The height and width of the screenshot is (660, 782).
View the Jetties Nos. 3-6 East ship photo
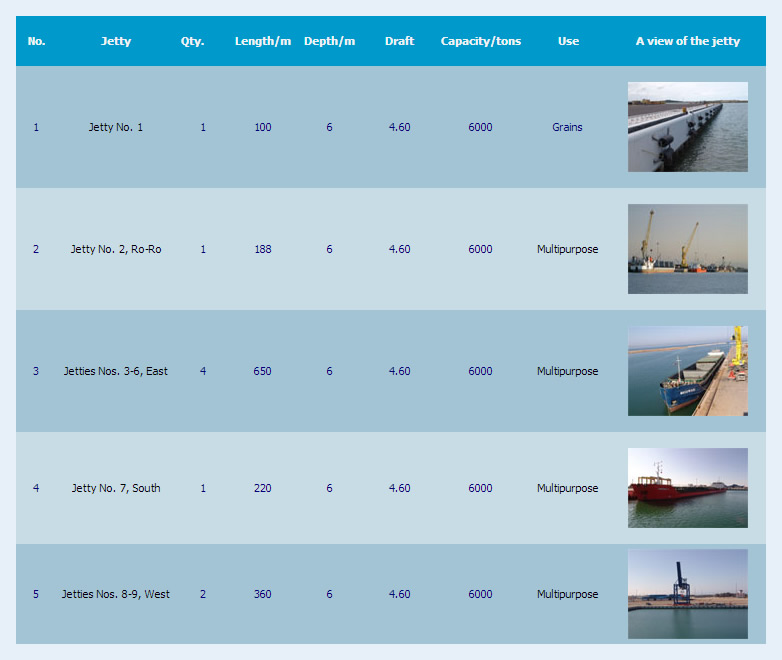pos(688,371)
